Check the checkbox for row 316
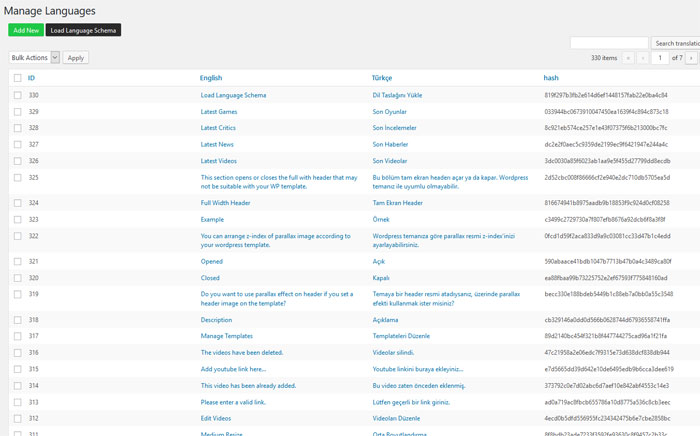Viewport: 700px width, 436px height. click(x=17, y=353)
